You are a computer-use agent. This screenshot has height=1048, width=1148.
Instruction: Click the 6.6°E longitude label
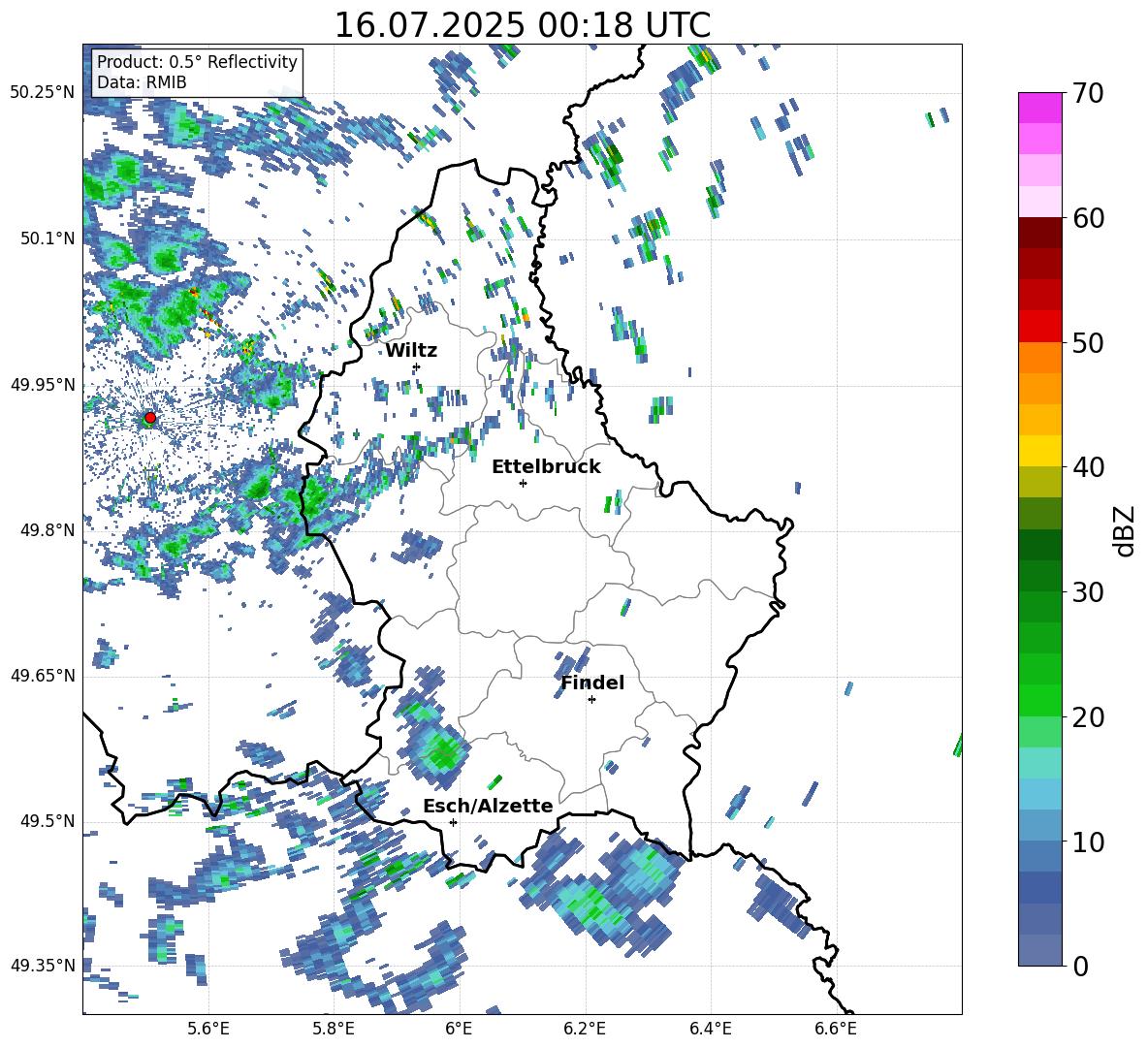[836, 1030]
